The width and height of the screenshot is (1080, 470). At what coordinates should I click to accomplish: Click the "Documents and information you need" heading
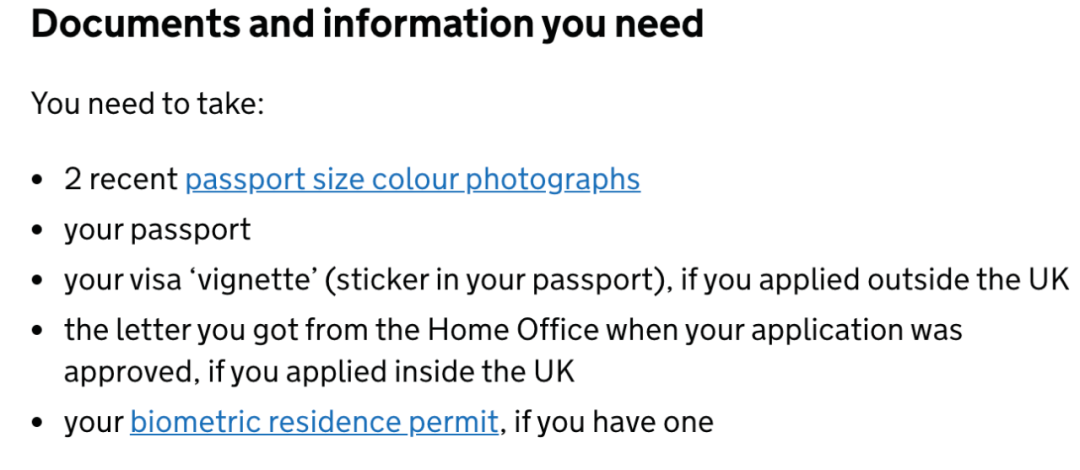[367, 25]
